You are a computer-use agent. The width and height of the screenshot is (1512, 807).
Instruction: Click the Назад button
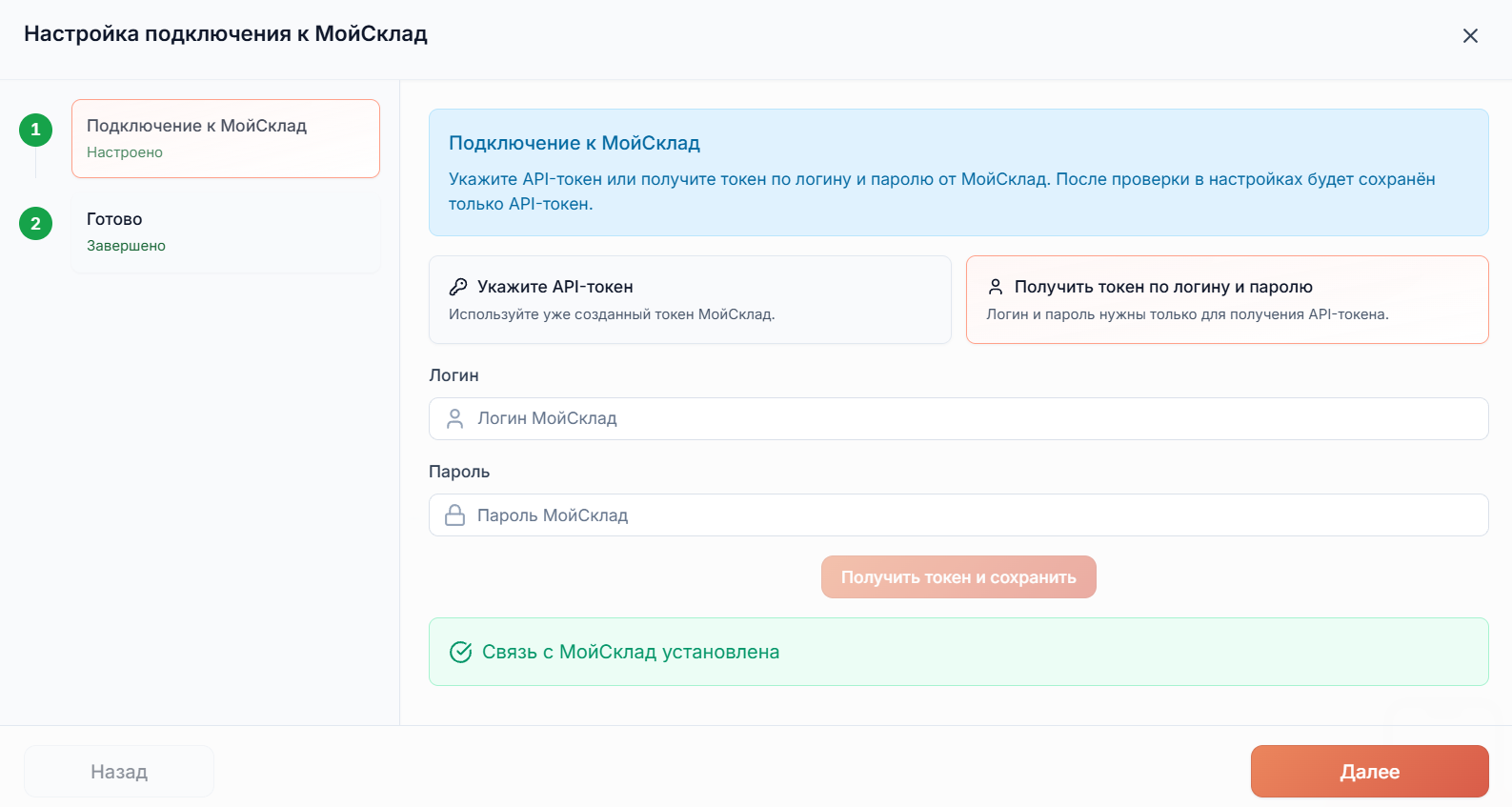click(119, 772)
